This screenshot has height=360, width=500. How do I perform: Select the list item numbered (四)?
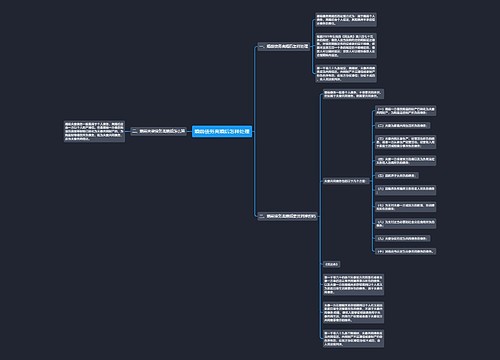tap(406, 161)
